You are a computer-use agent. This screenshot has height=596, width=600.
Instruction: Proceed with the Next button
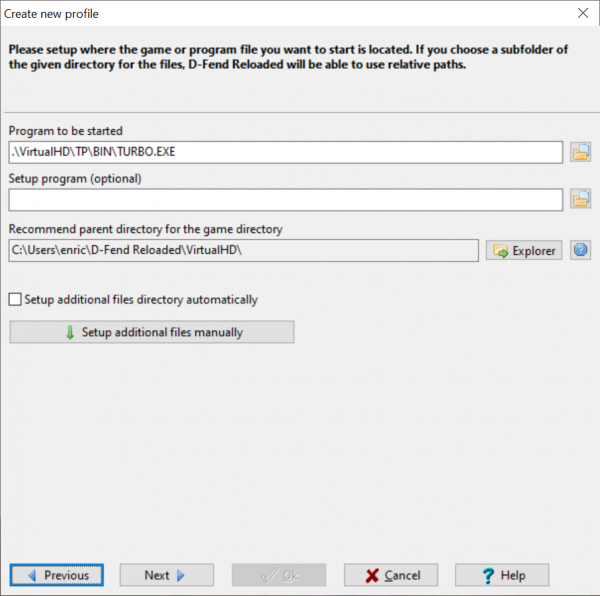tap(166, 575)
